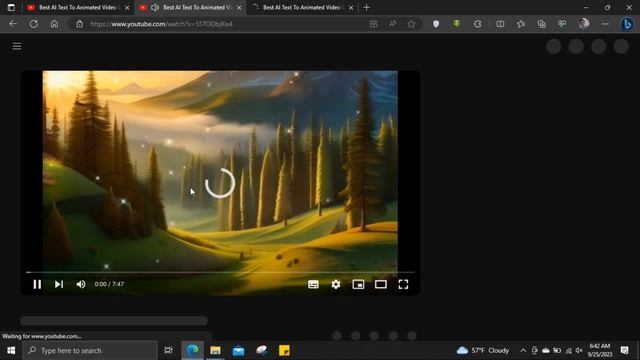Image resolution: width=640 pixels, height=360 pixels.
Task: Open Windows Start menu
Action: (11, 351)
